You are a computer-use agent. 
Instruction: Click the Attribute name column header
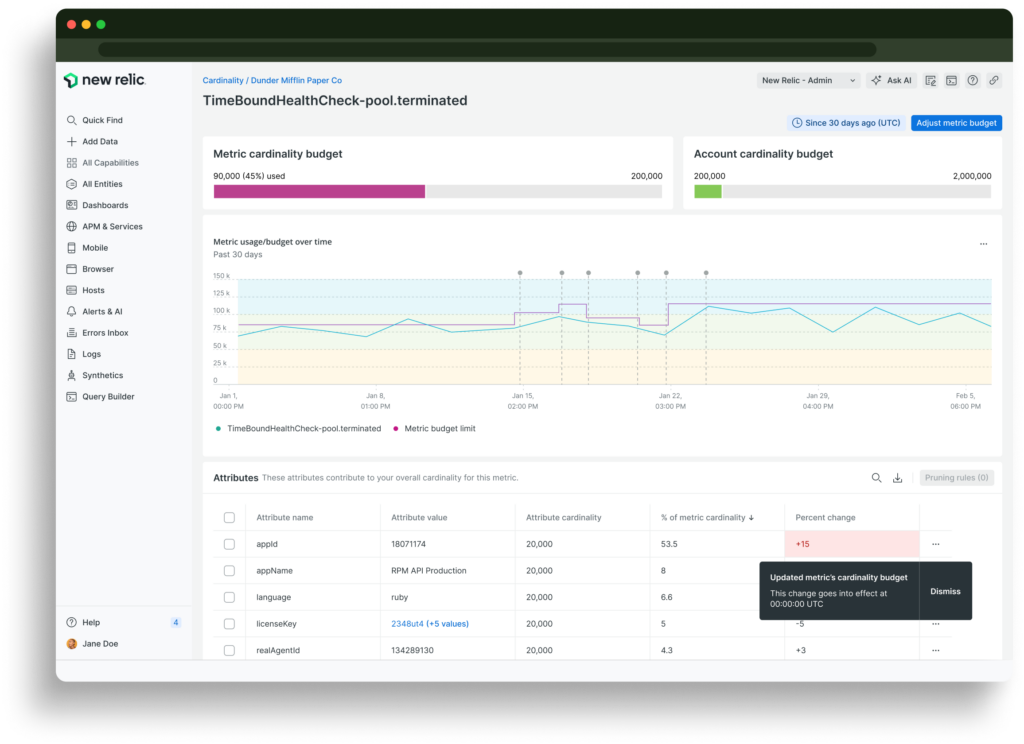(x=285, y=517)
